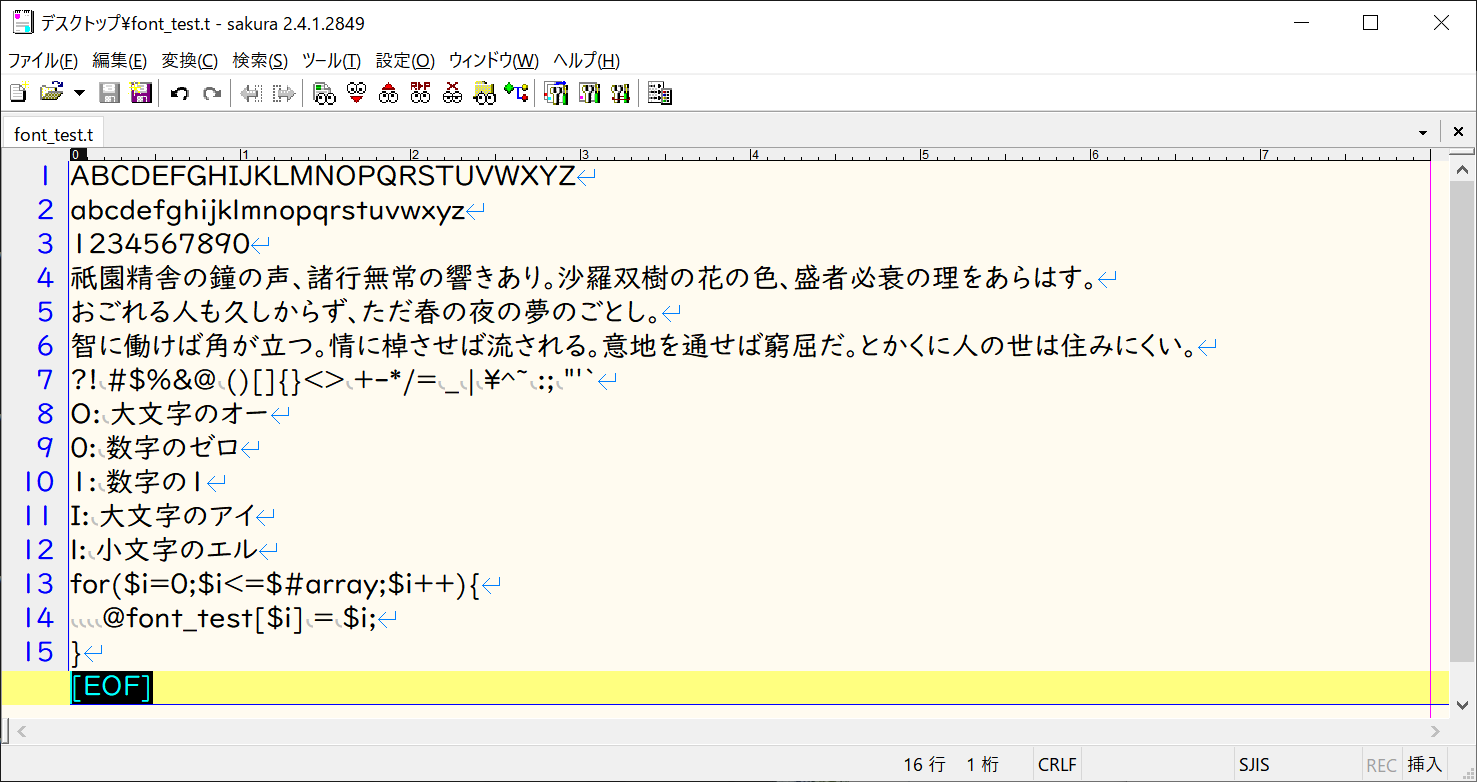Screen dimensions: 1477x782
Task: Open type-specific settings icon
Action: tap(588, 94)
